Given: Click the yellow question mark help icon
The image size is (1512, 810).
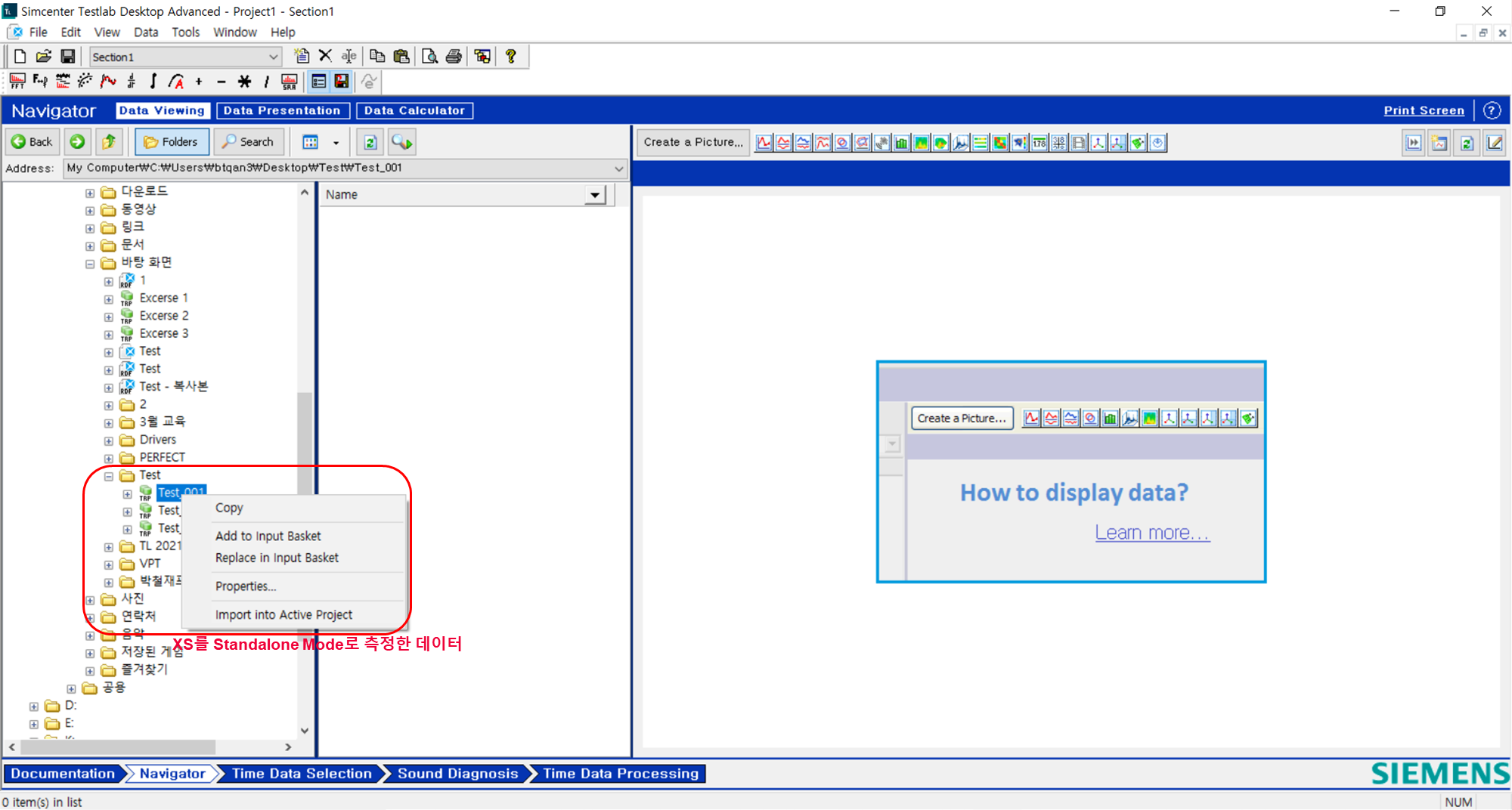Looking at the screenshot, I should (x=511, y=57).
